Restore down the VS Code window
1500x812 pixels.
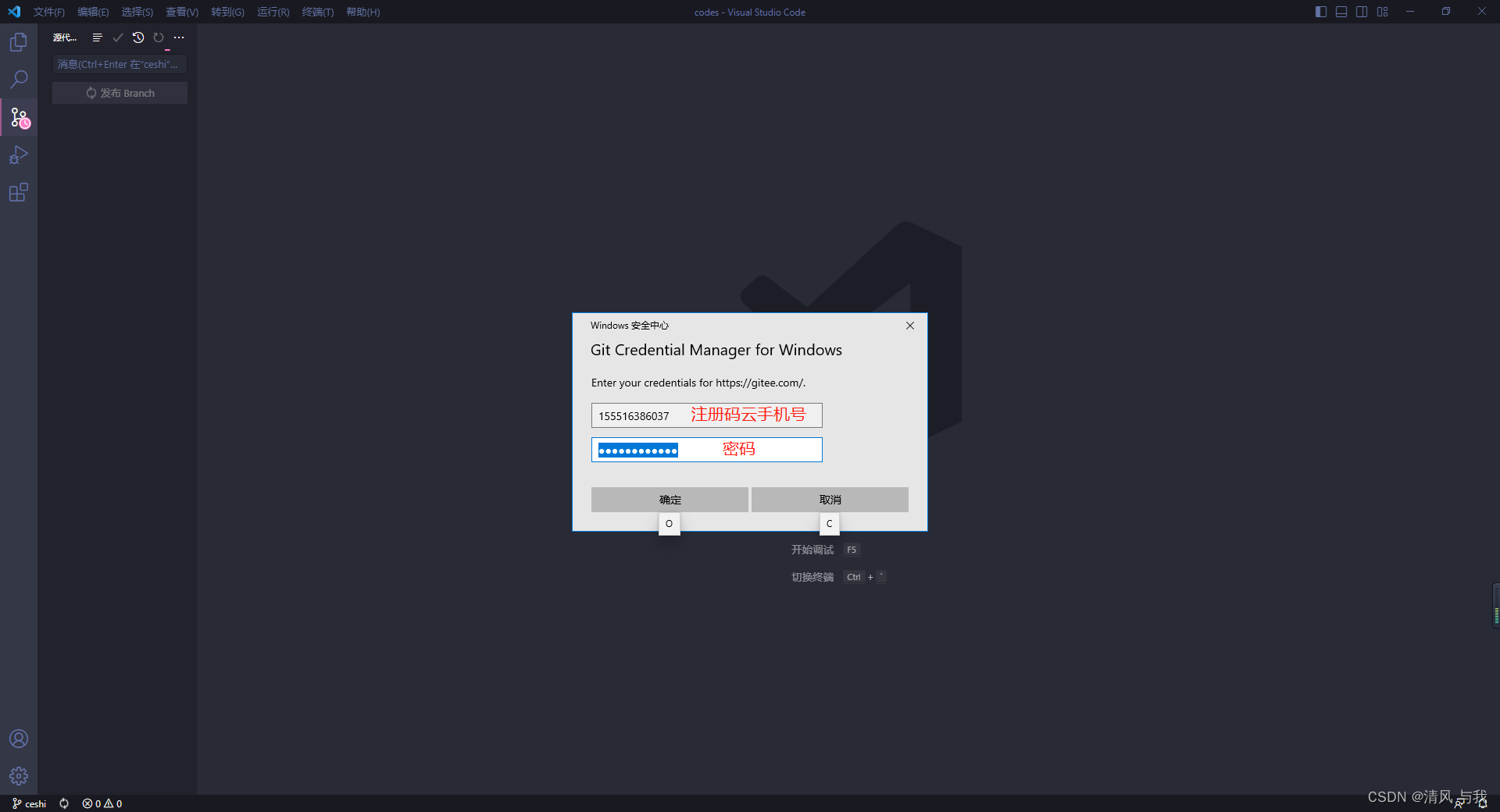point(1446,12)
